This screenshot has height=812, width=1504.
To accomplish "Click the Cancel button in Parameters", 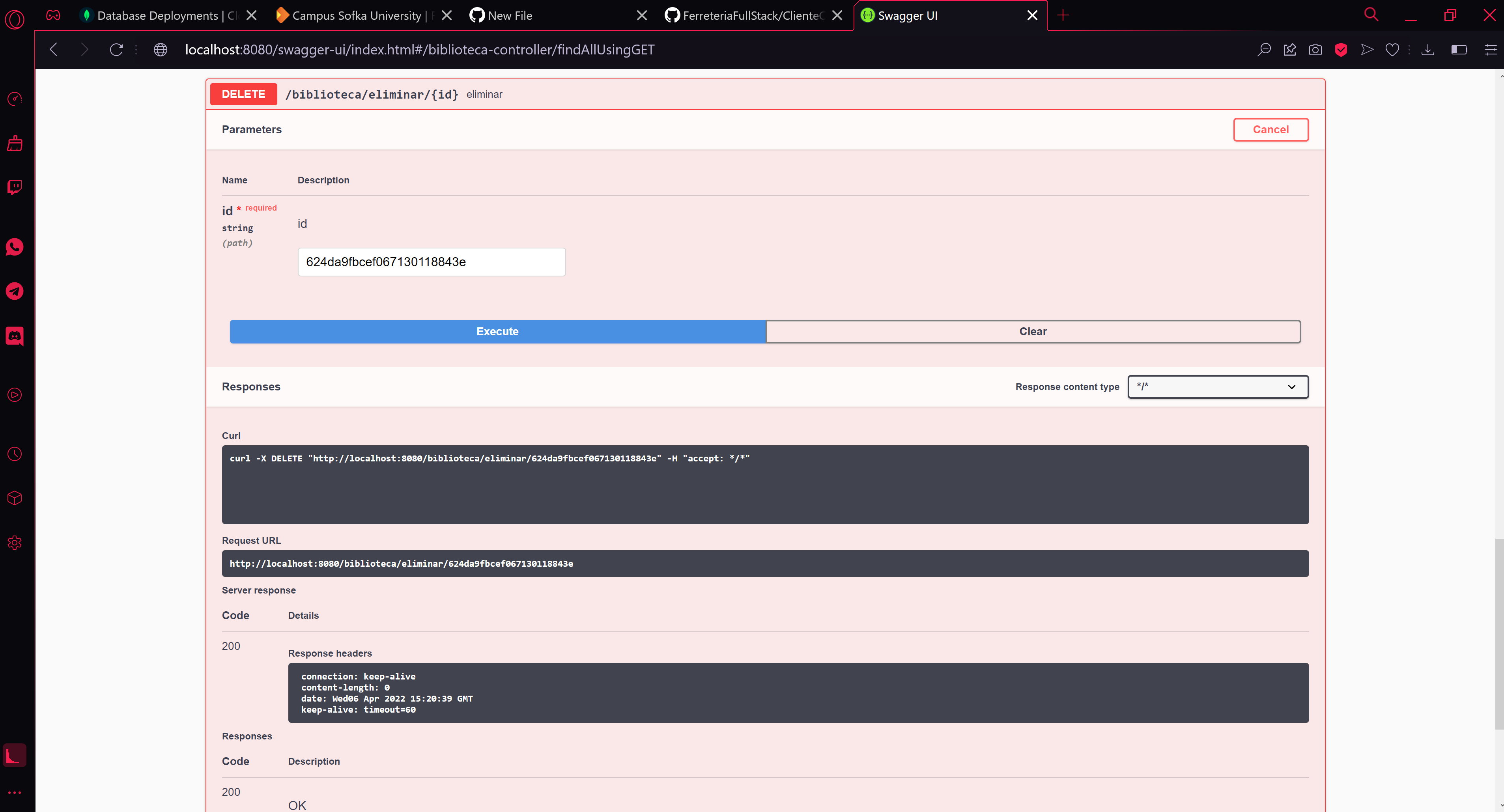I will click(1270, 130).
